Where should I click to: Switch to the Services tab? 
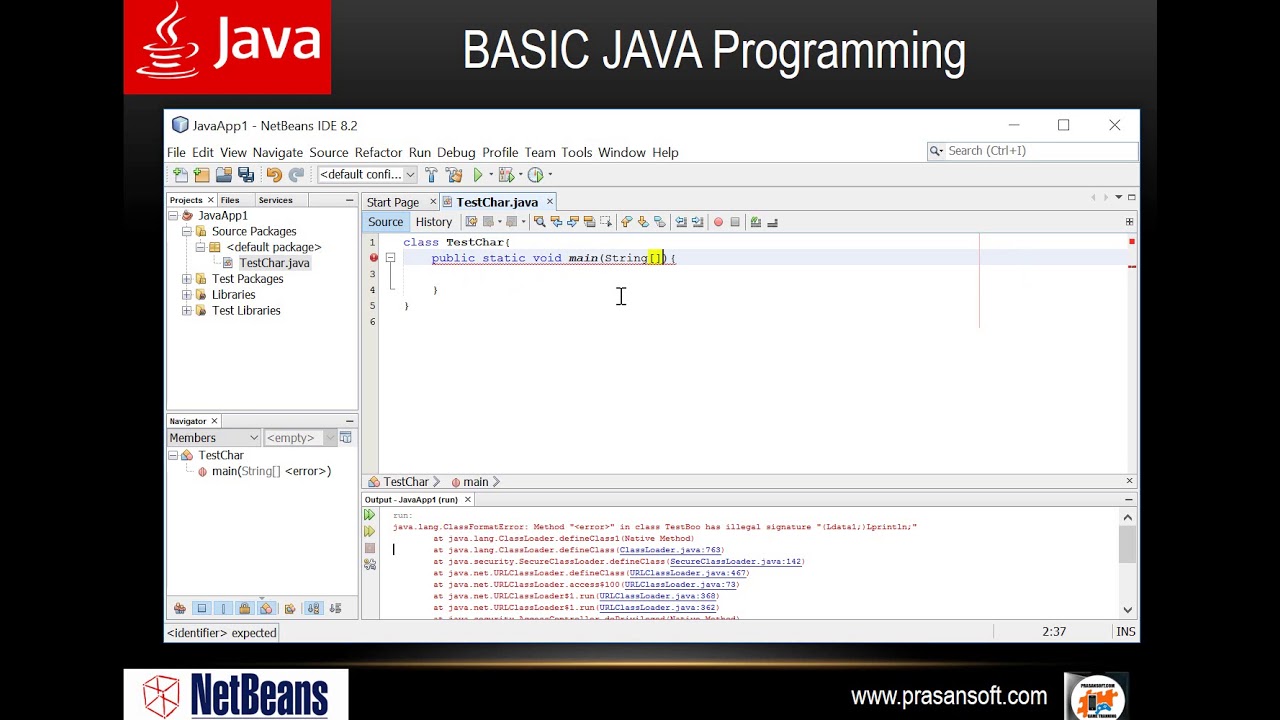pos(275,200)
